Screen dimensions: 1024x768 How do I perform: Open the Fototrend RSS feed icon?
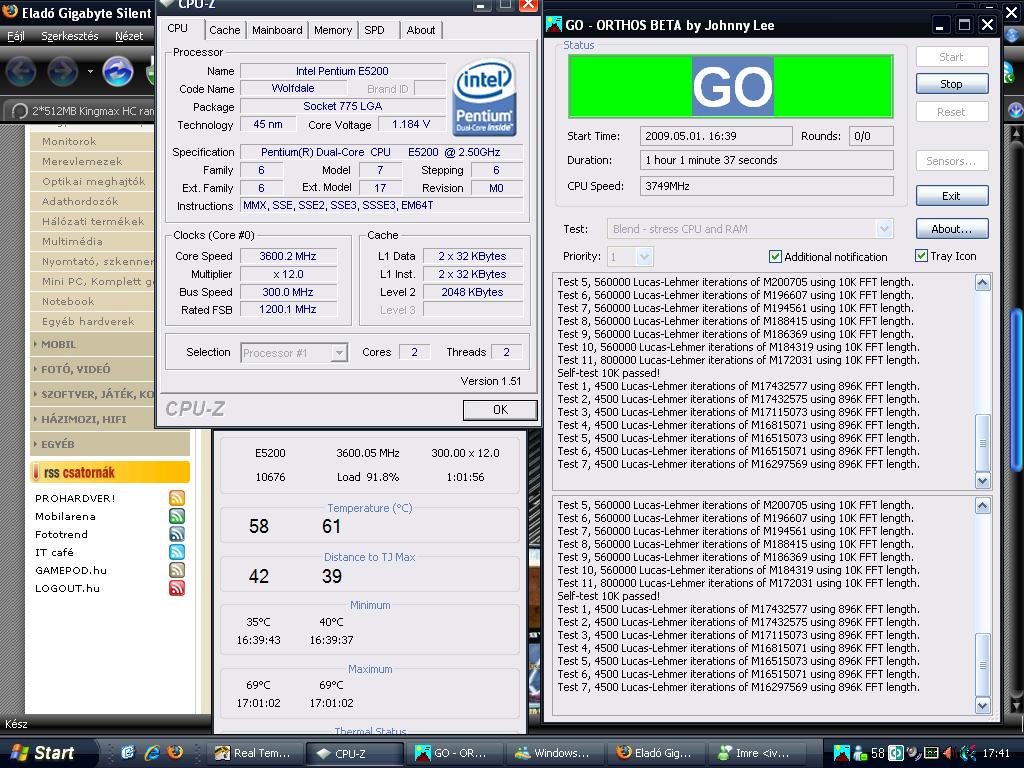(x=177, y=534)
